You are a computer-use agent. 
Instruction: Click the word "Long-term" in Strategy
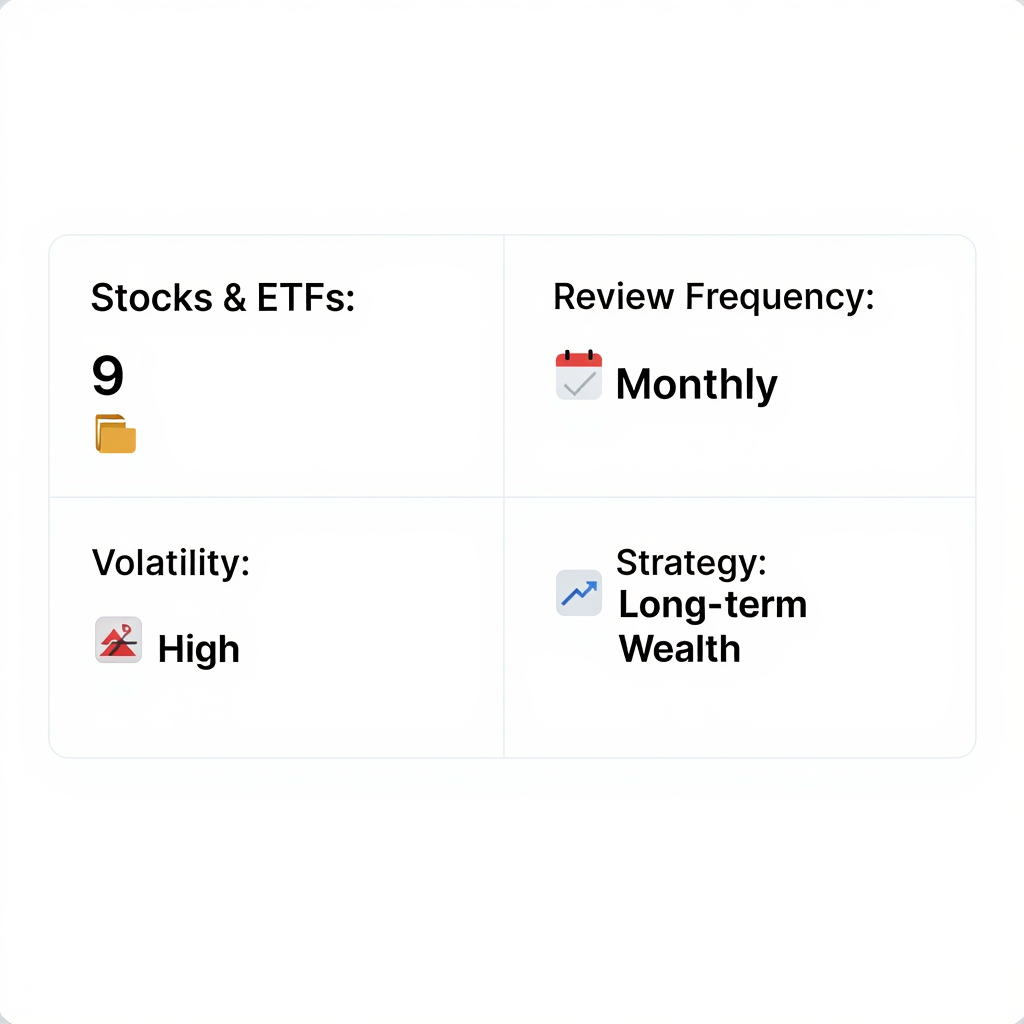pyautogui.click(x=712, y=605)
